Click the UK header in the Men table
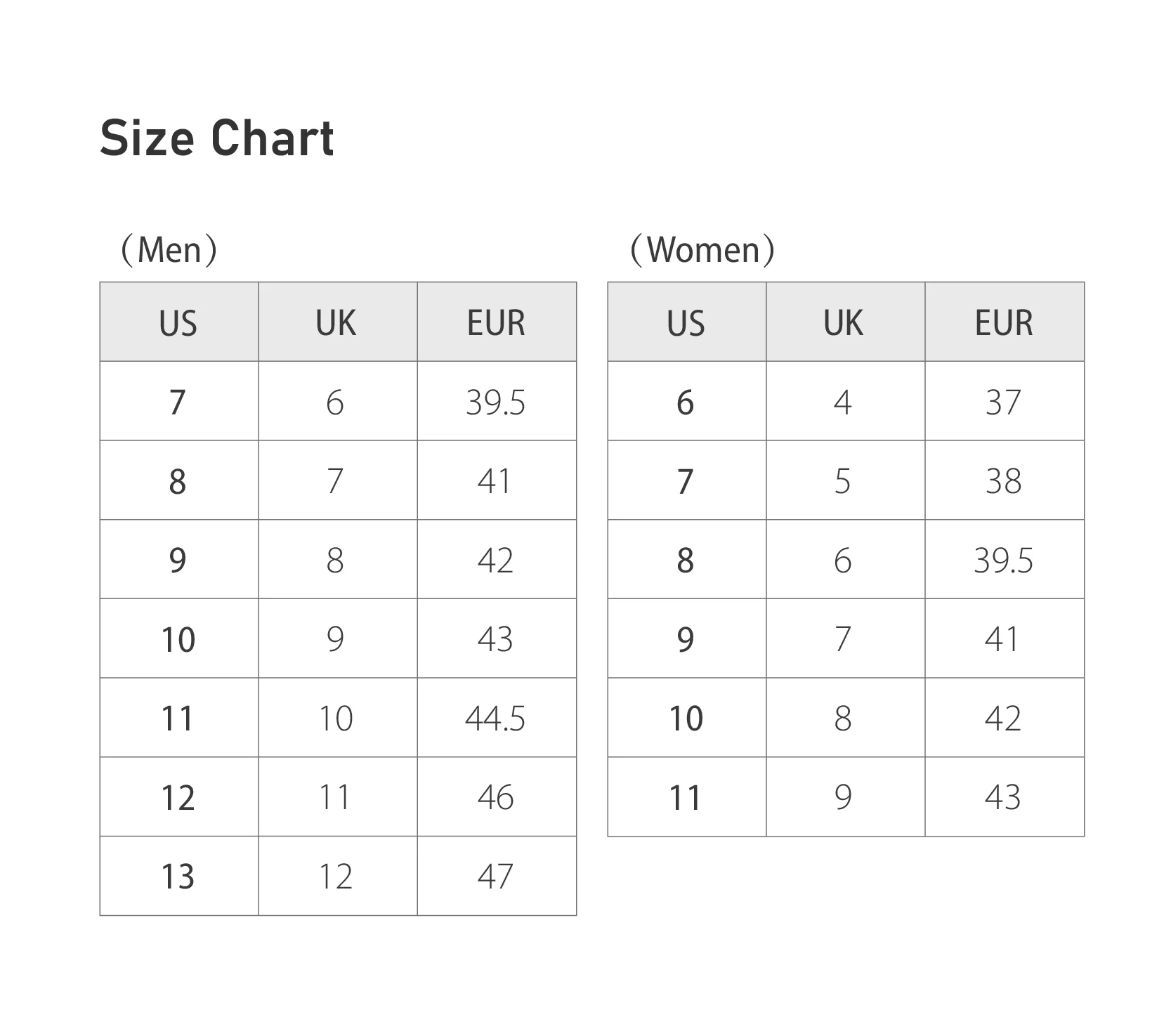Screen dimensions: 1171x1036 pos(336,323)
